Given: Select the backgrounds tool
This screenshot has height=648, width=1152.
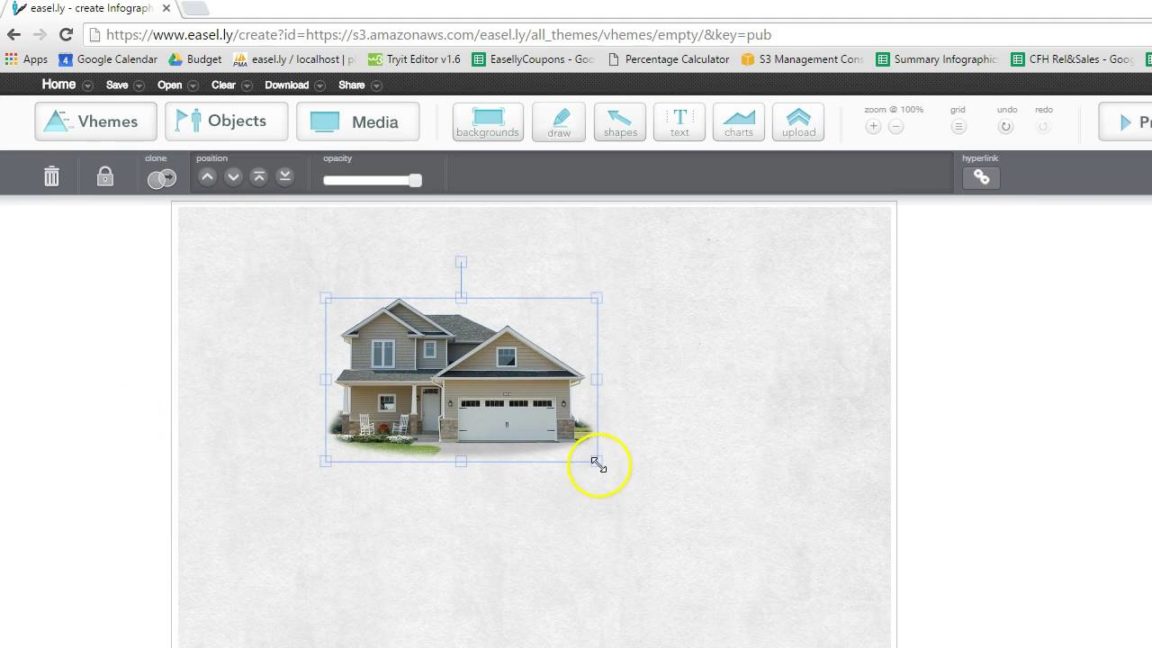Looking at the screenshot, I should 487,121.
